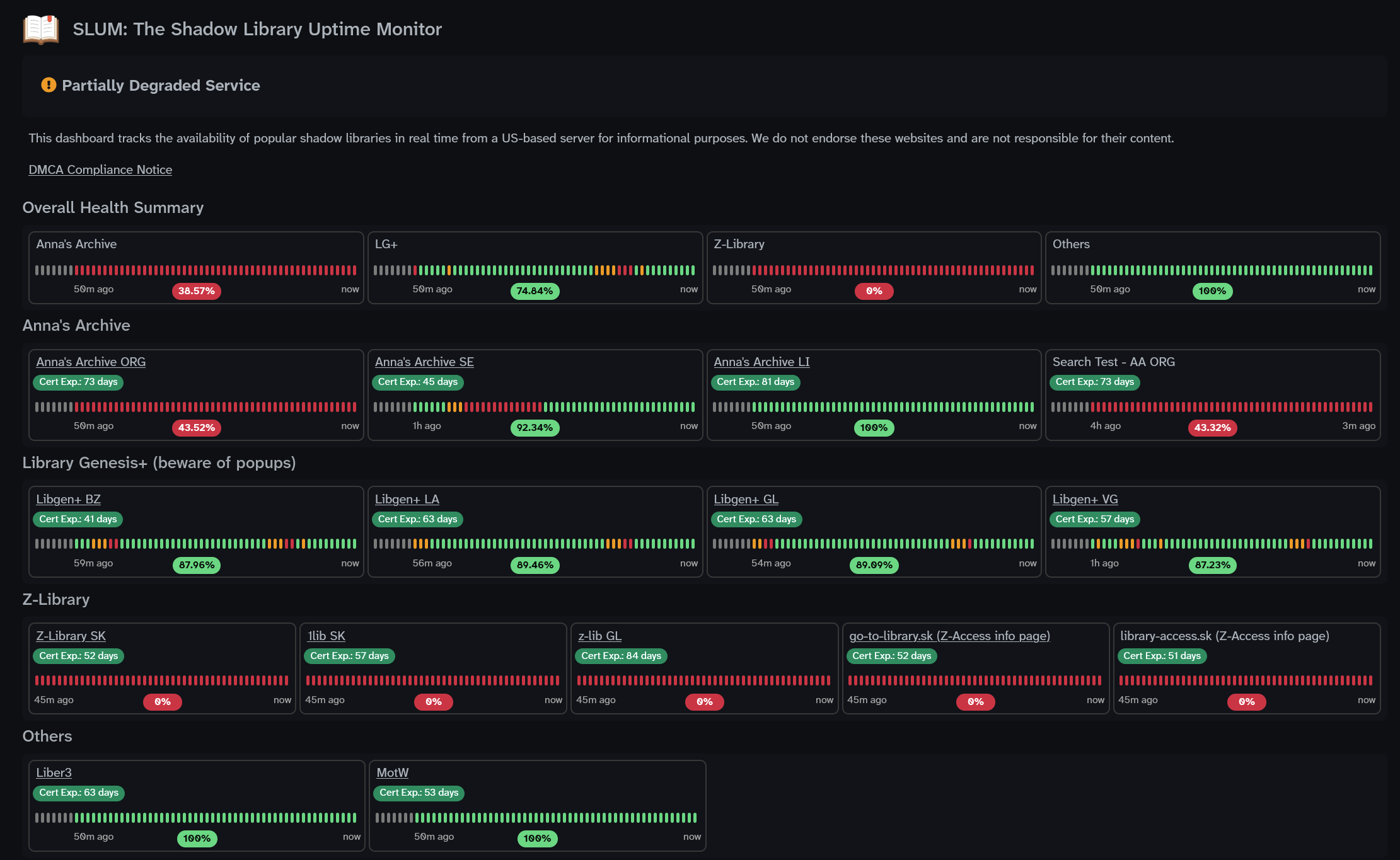Open the DMCA Compliance Notice link
This screenshot has width=1400, height=860.
coord(100,169)
